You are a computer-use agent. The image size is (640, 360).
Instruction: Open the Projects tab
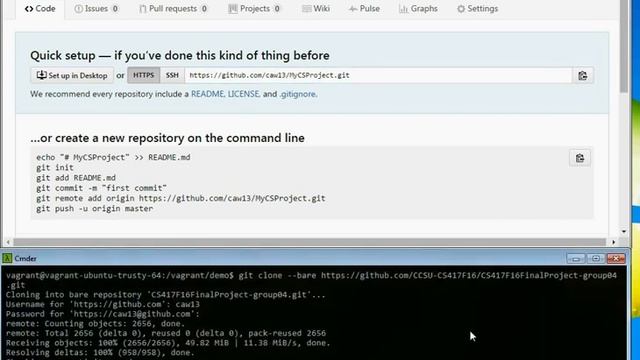click(254, 9)
